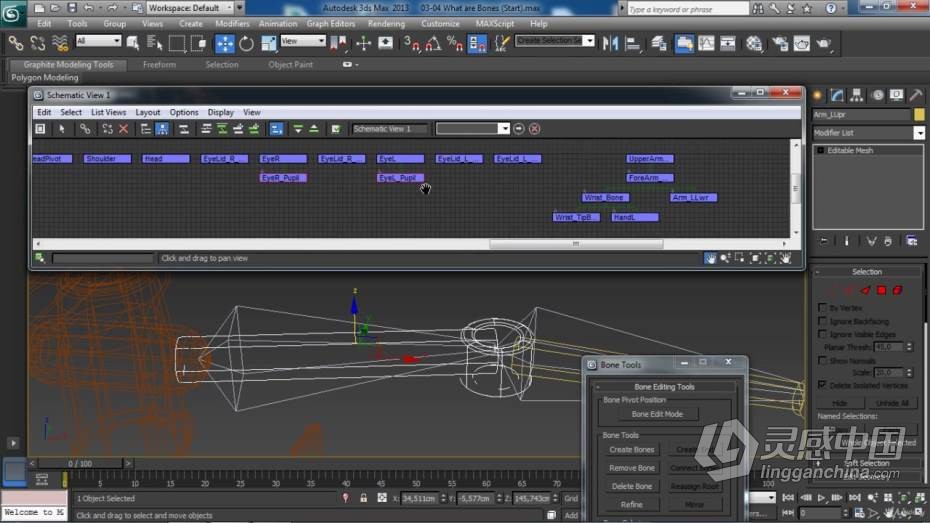930x523 pixels.
Task: Toggle Ignore Backfacing checkbox
Action: pos(822,321)
